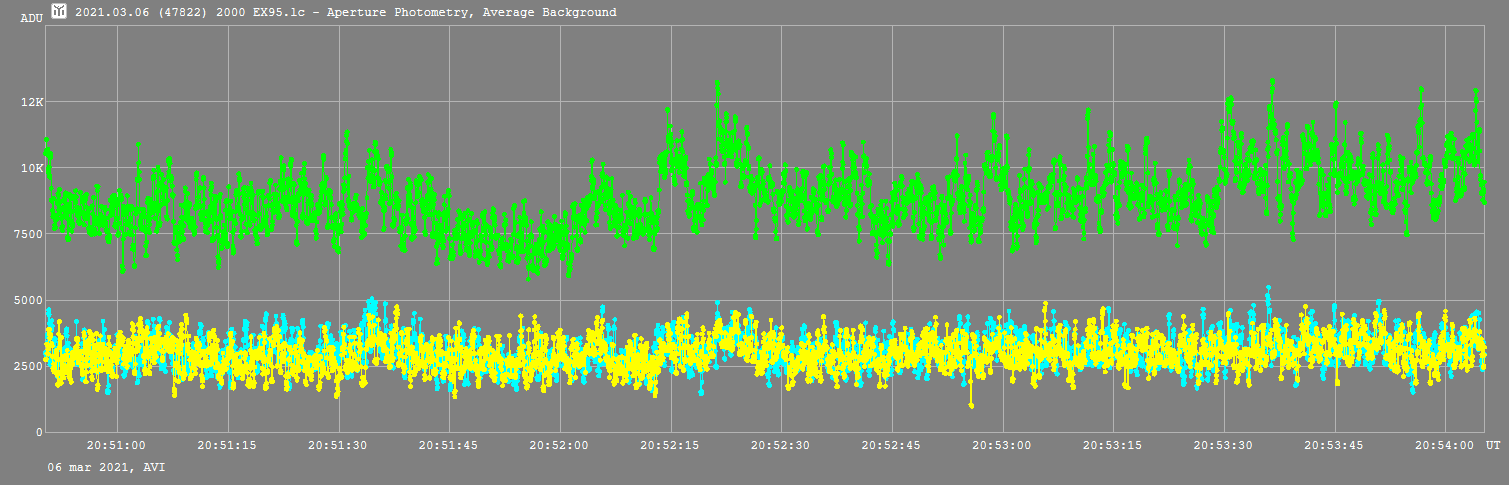
Task: Click the '20:53:30' time label
Action: pyautogui.click(x=1224, y=447)
